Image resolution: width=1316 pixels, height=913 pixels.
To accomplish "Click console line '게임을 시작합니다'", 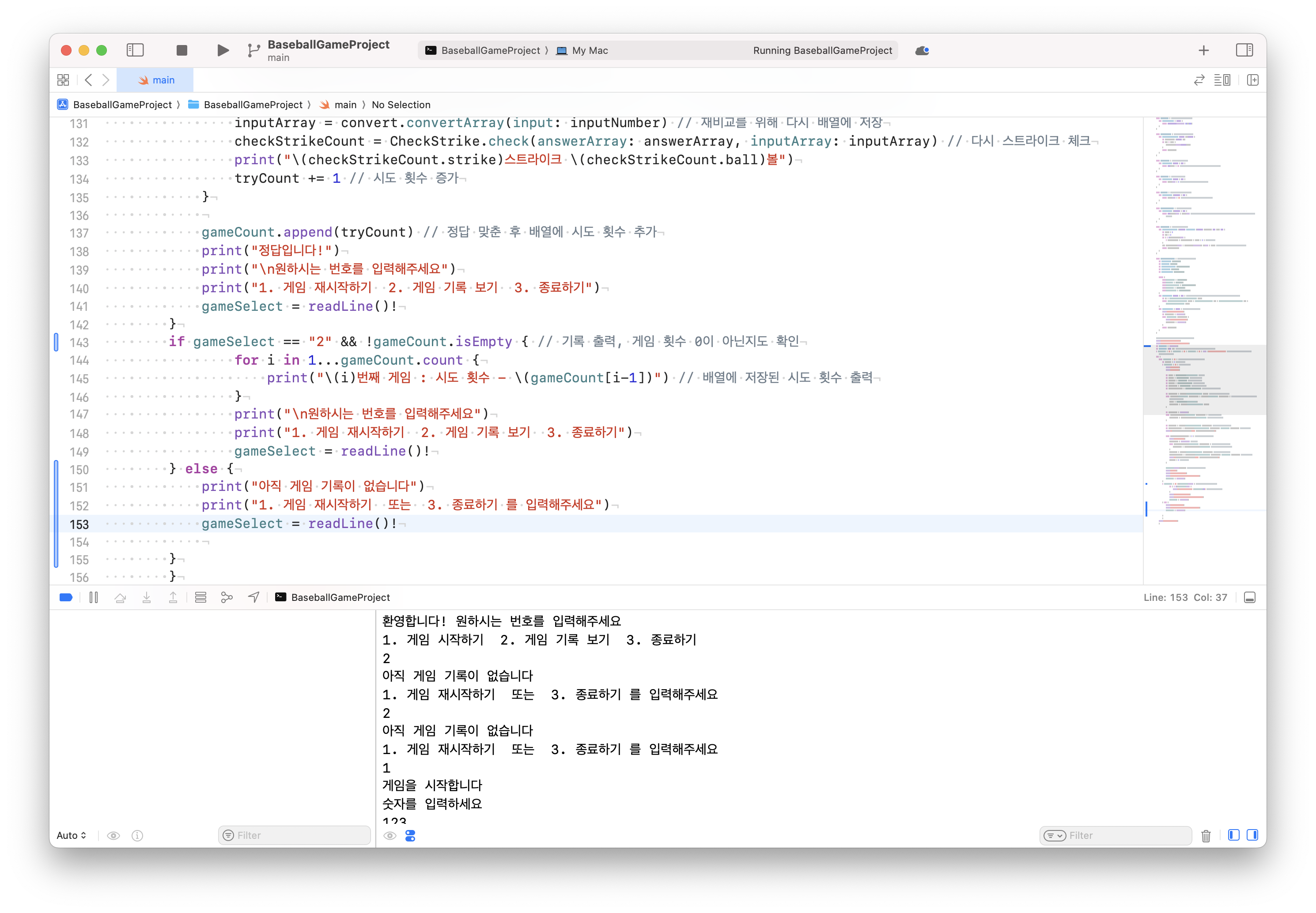I will coord(432,785).
